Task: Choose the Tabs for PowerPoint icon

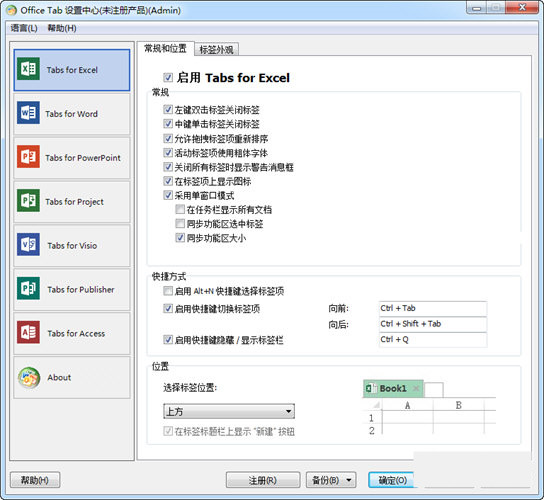Action: pyautogui.click(x=28, y=157)
